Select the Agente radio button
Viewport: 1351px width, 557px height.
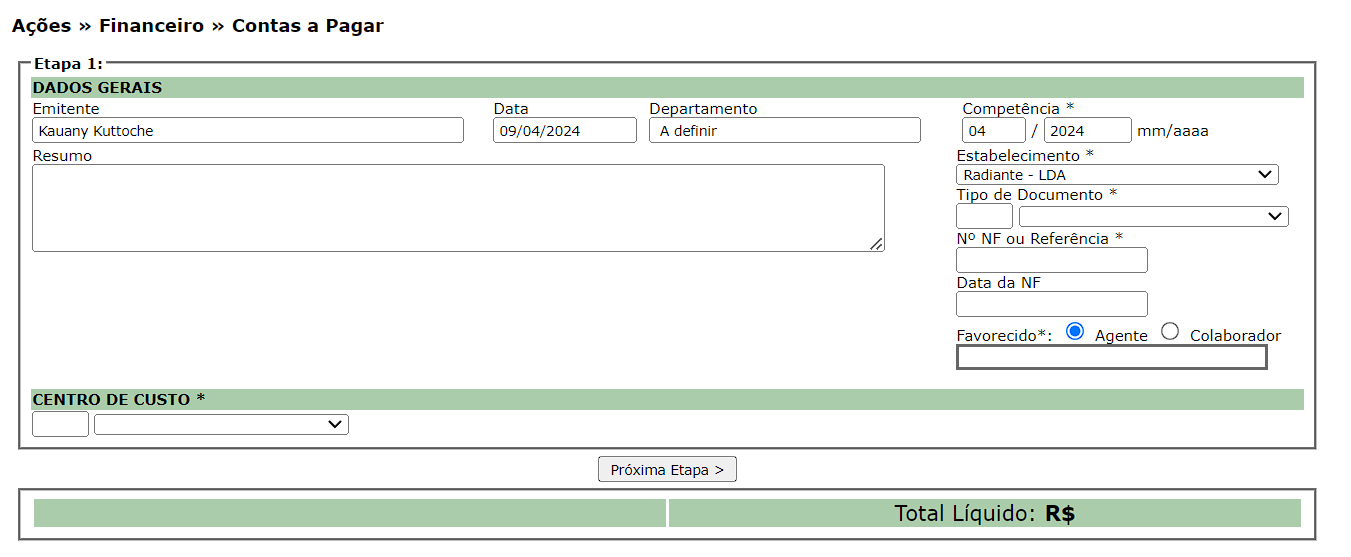coord(1075,332)
